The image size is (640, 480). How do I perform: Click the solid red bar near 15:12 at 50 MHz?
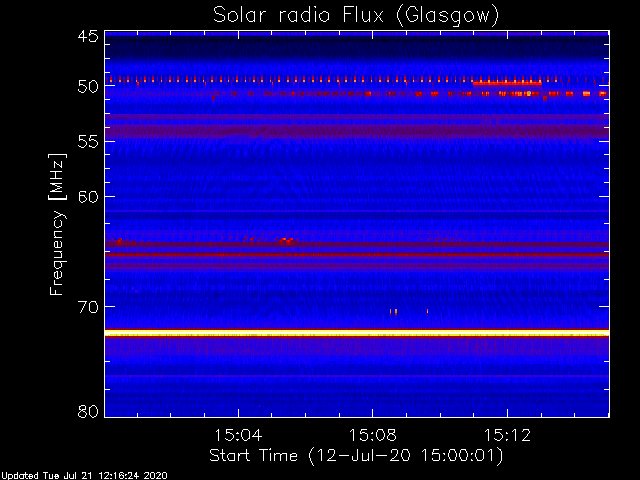[x=507, y=83]
